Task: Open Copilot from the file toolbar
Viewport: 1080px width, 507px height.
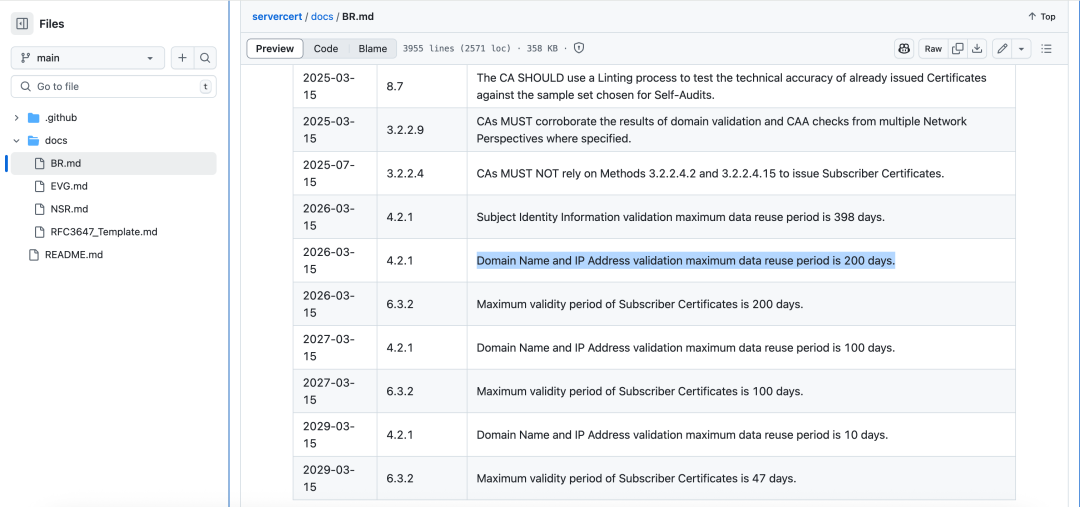Action: pos(904,48)
